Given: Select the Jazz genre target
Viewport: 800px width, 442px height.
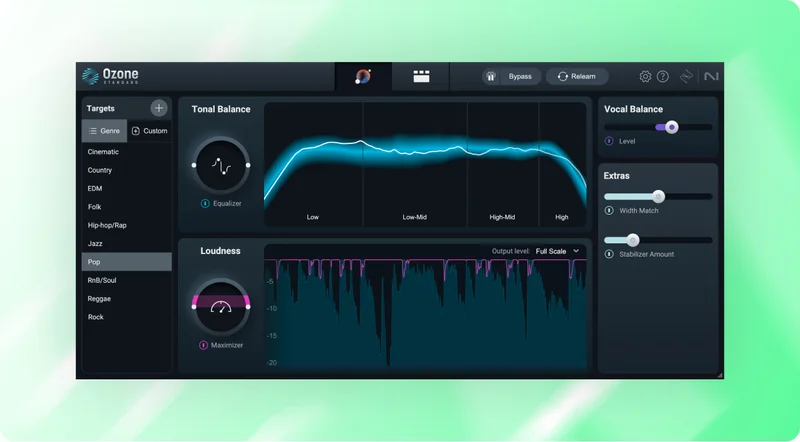Looking at the screenshot, I should 127,243.
